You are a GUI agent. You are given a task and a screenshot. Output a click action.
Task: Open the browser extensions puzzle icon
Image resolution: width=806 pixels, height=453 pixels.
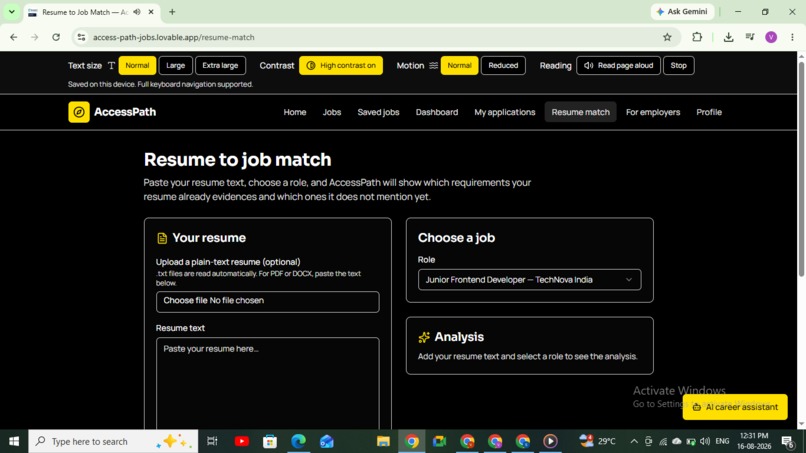[697, 37]
